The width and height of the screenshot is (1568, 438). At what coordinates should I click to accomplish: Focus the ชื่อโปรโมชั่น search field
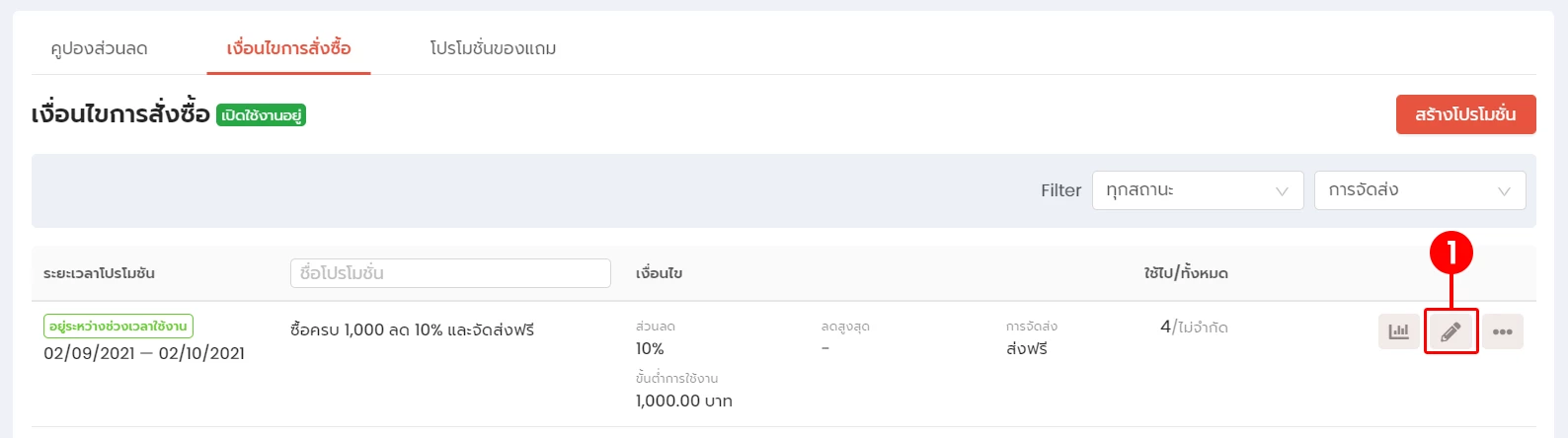[450, 273]
